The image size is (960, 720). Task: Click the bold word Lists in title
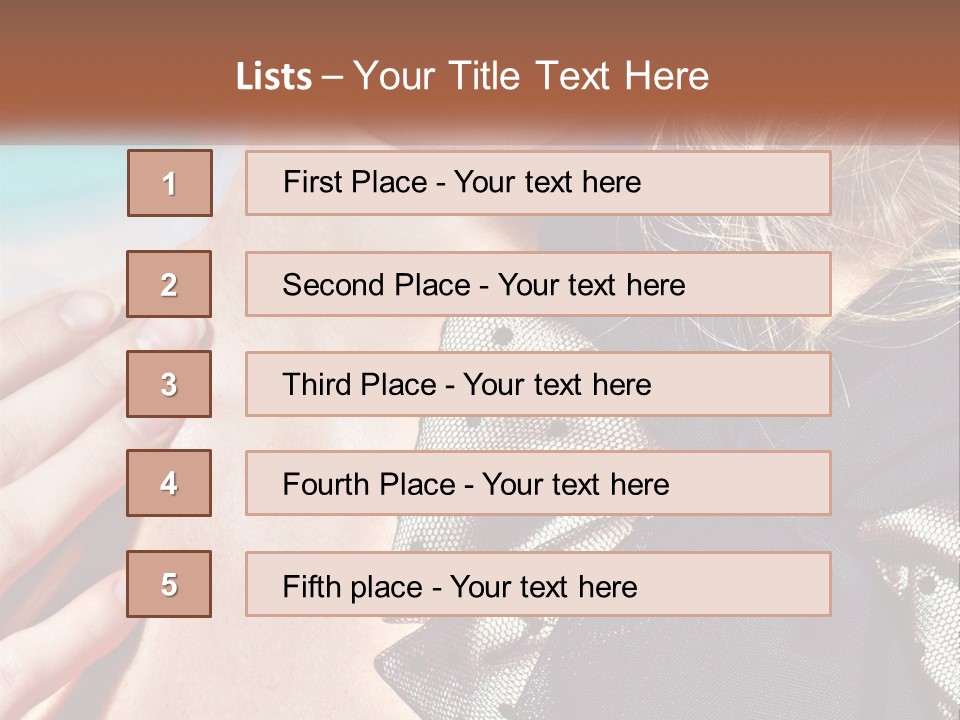[x=274, y=77]
